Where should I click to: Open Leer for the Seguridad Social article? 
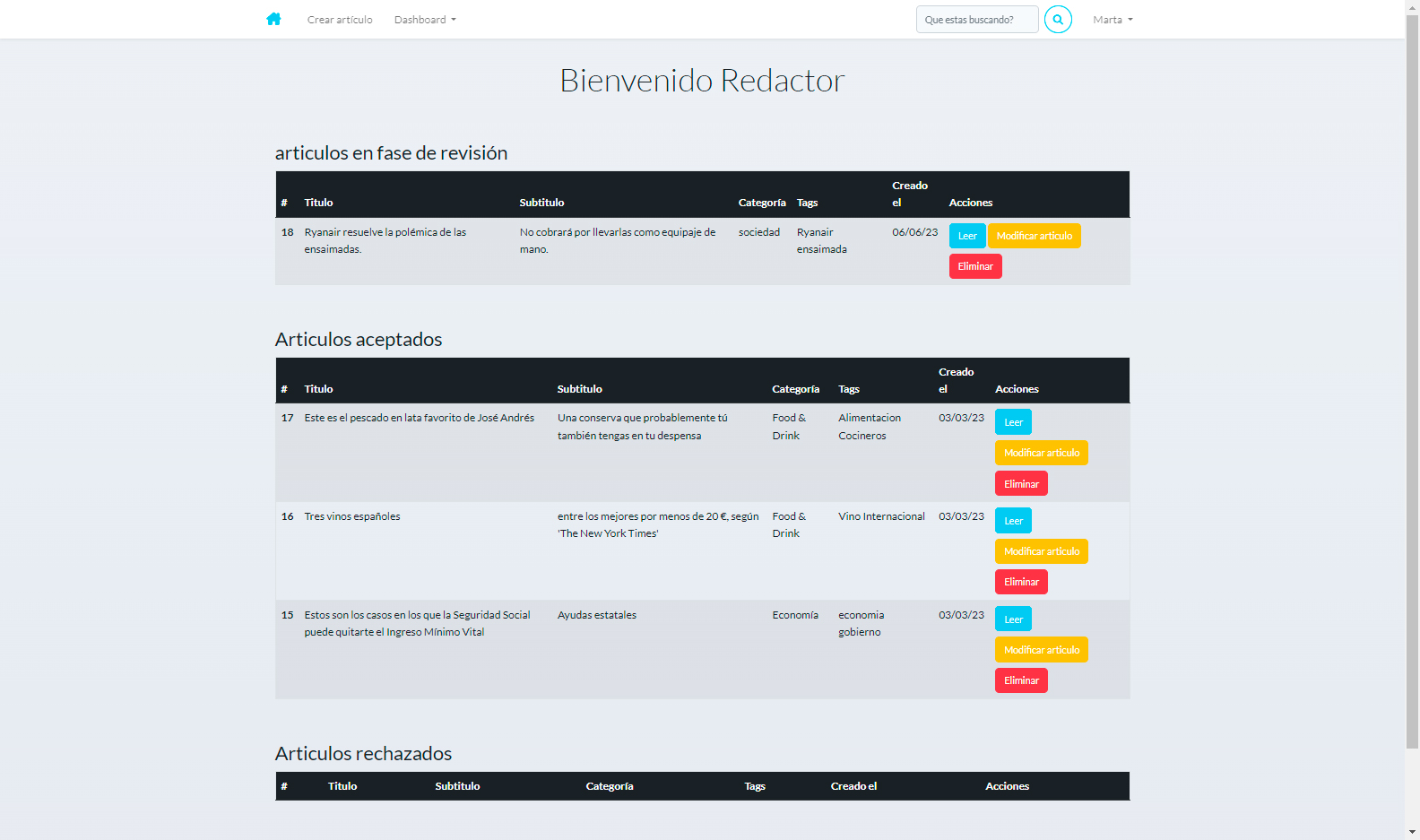(x=1013, y=619)
